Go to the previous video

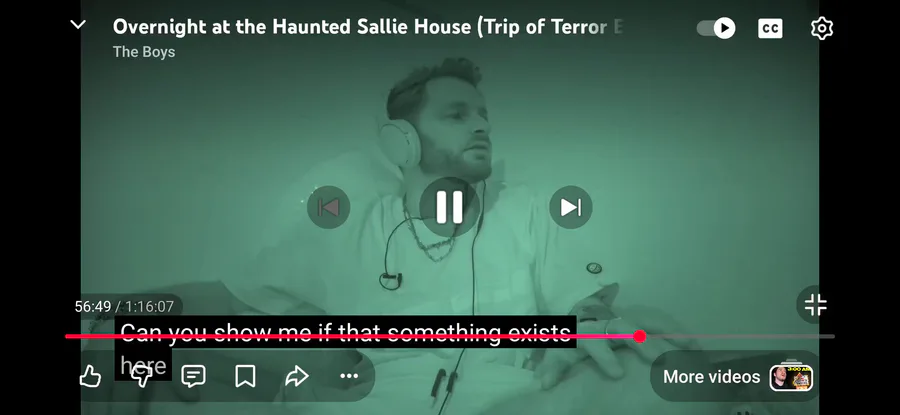point(328,207)
